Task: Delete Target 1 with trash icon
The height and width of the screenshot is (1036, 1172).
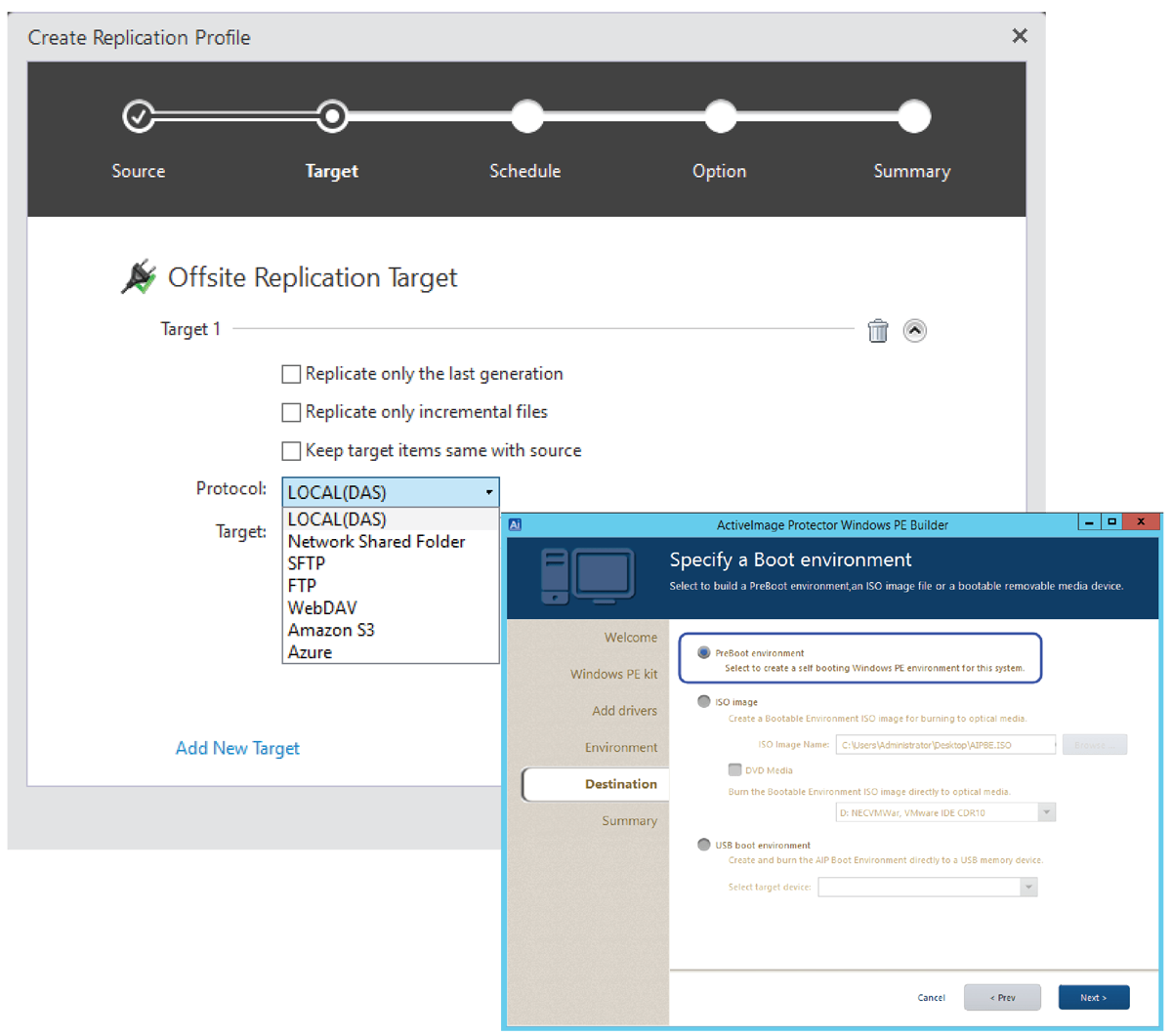Action: point(878,331)
